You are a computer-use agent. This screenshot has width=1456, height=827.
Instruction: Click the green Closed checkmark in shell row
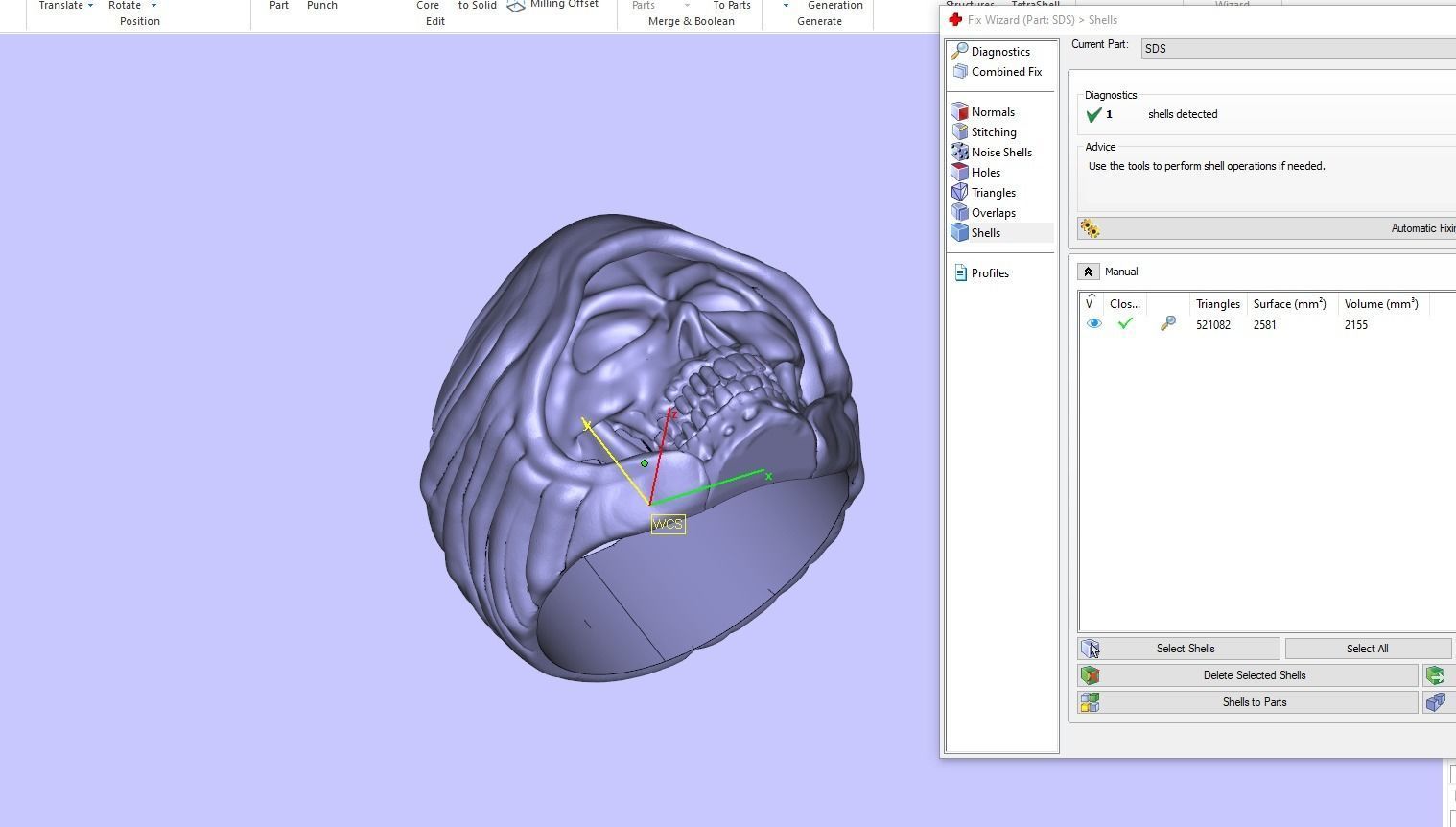click(1125, 324)
